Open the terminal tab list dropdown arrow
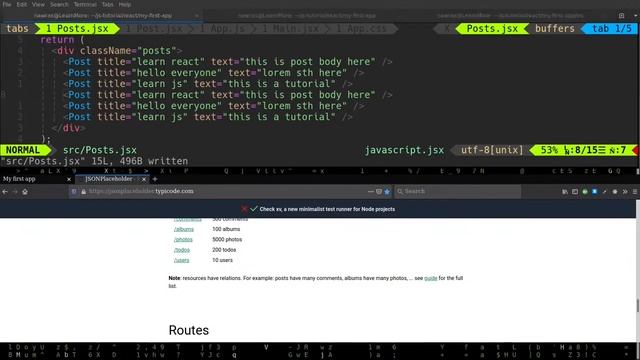Screen dimensions: 640x360 pos(636,16)
